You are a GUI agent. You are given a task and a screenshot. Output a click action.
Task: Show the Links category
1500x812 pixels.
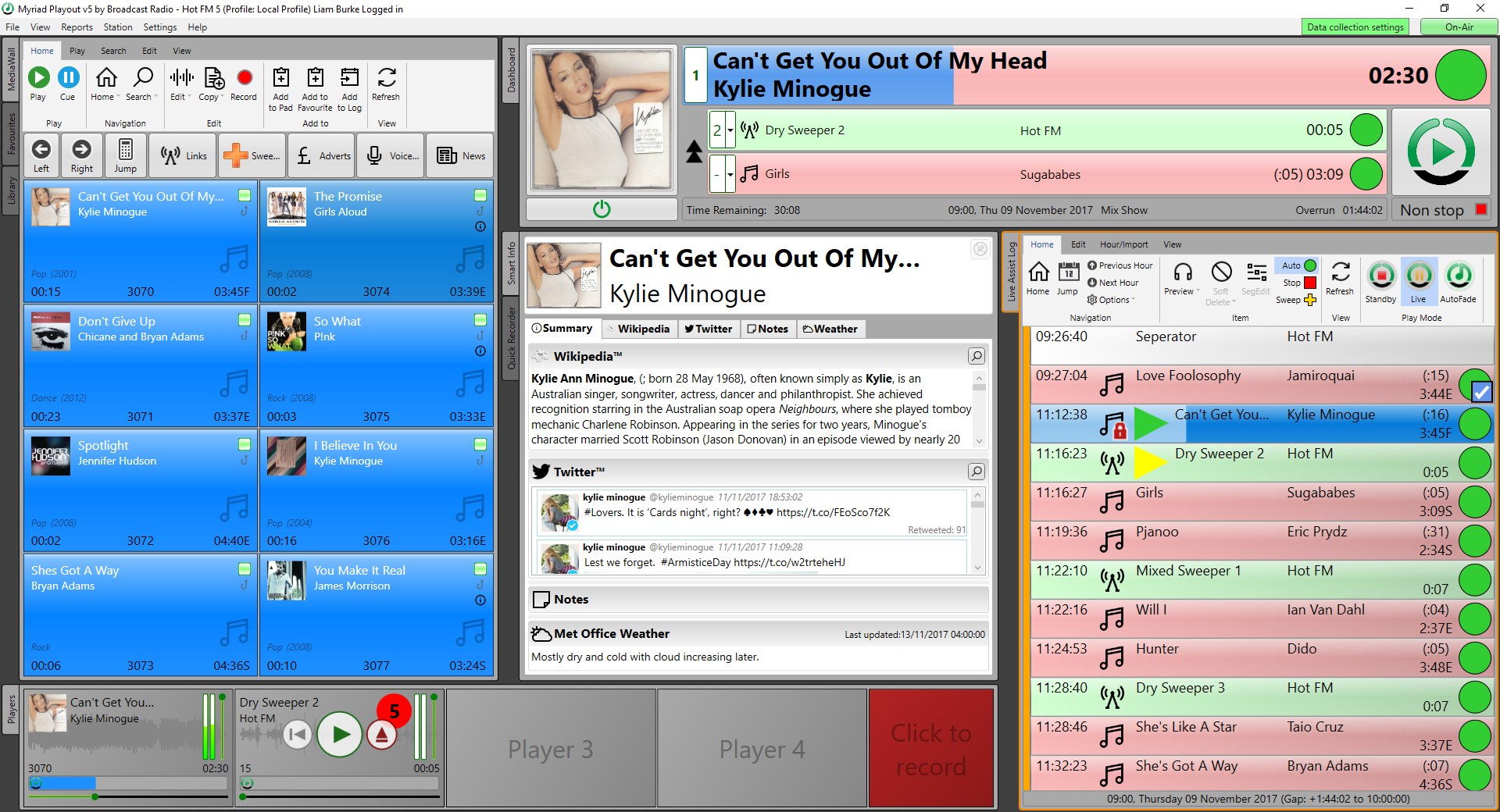click(x=183, y=156)
